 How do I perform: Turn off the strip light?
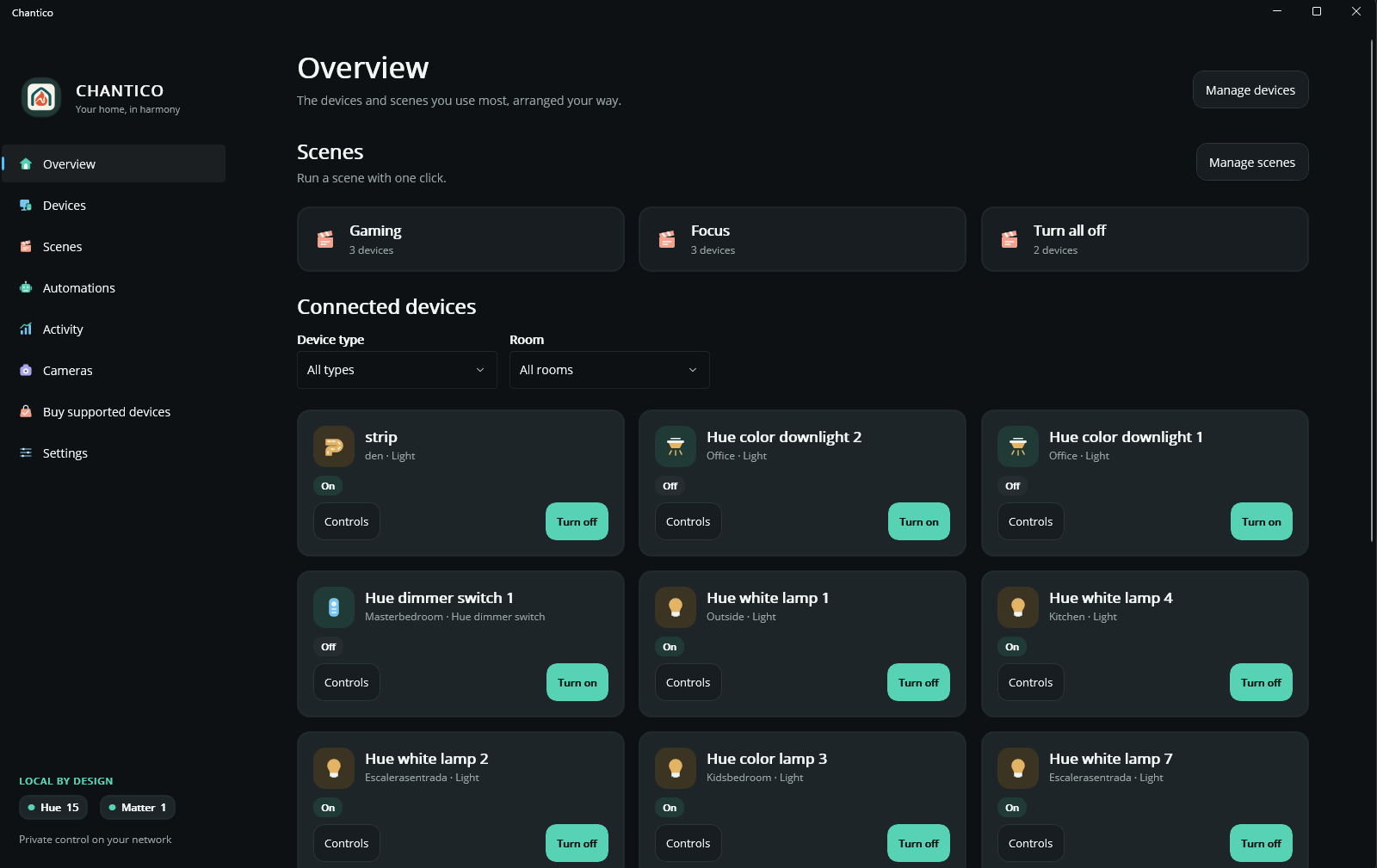[x=577, y=521]
